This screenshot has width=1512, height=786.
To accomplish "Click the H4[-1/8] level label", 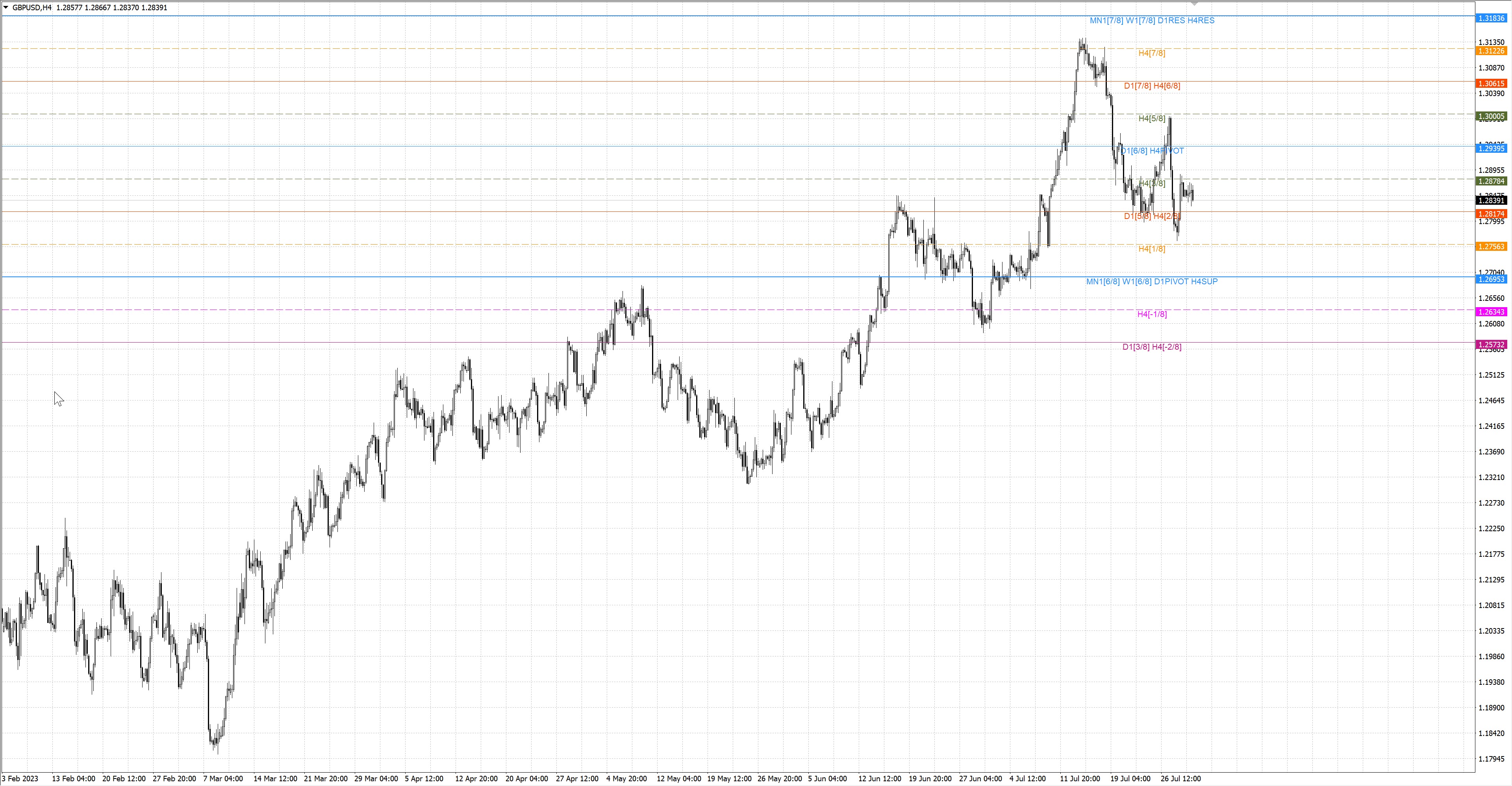I will tap(1152, 314).
